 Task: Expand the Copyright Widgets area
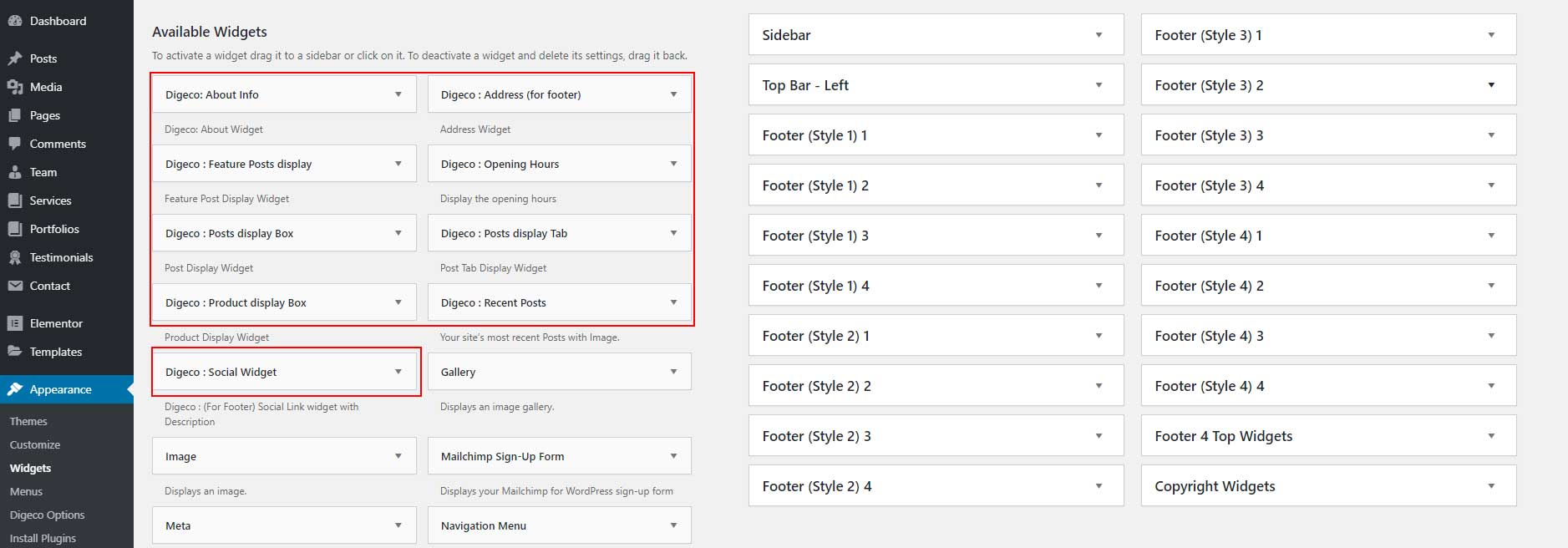[1328, 486]
